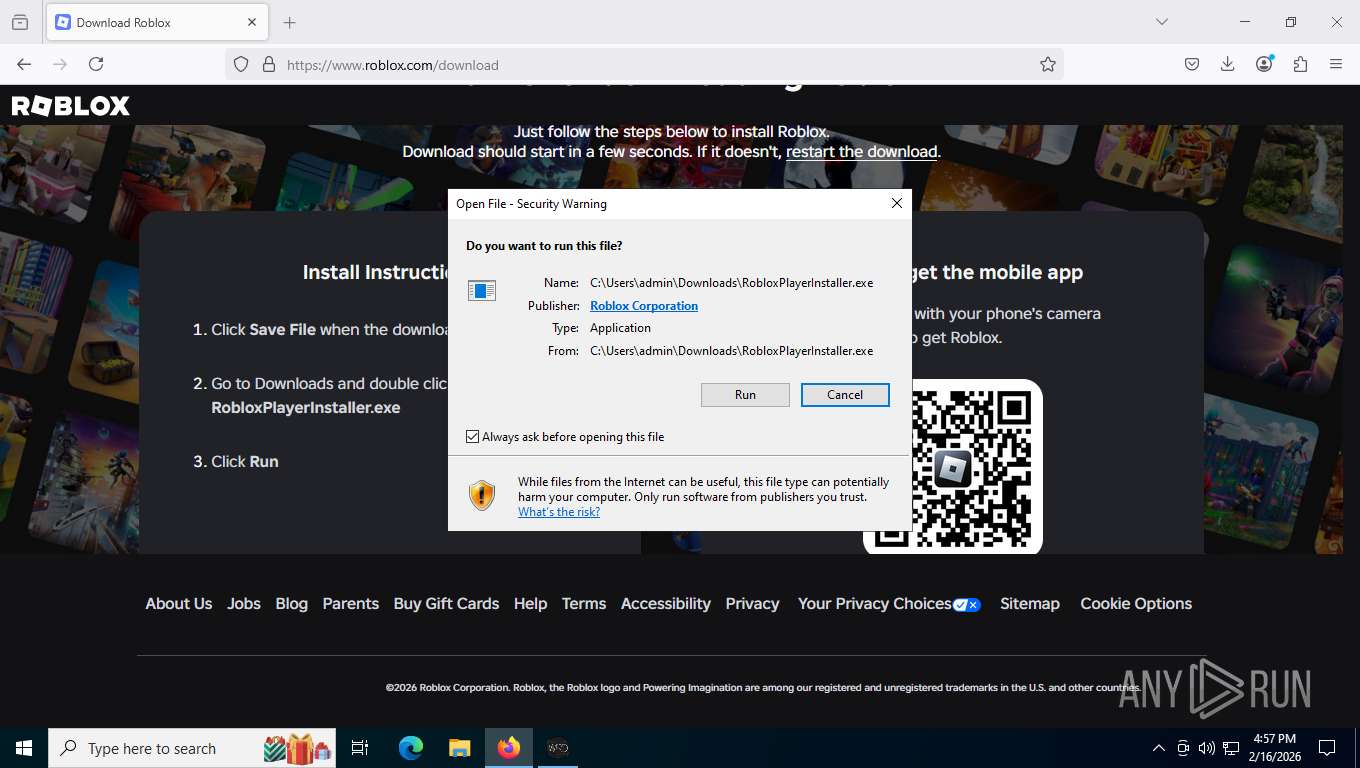
Task: Open the Sitemap footer link
Action: pos(1030,604)
